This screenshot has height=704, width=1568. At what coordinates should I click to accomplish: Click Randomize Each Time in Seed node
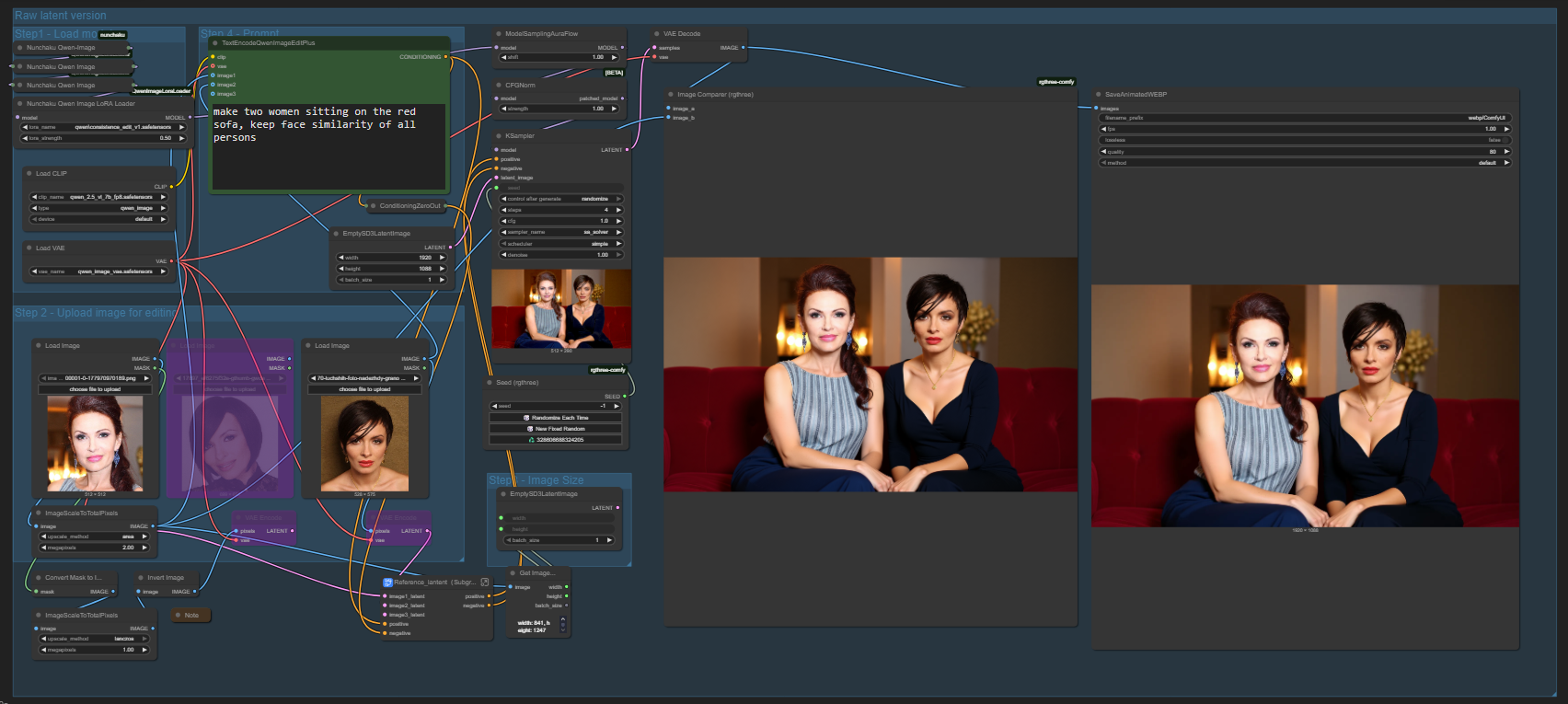(557, 418)
